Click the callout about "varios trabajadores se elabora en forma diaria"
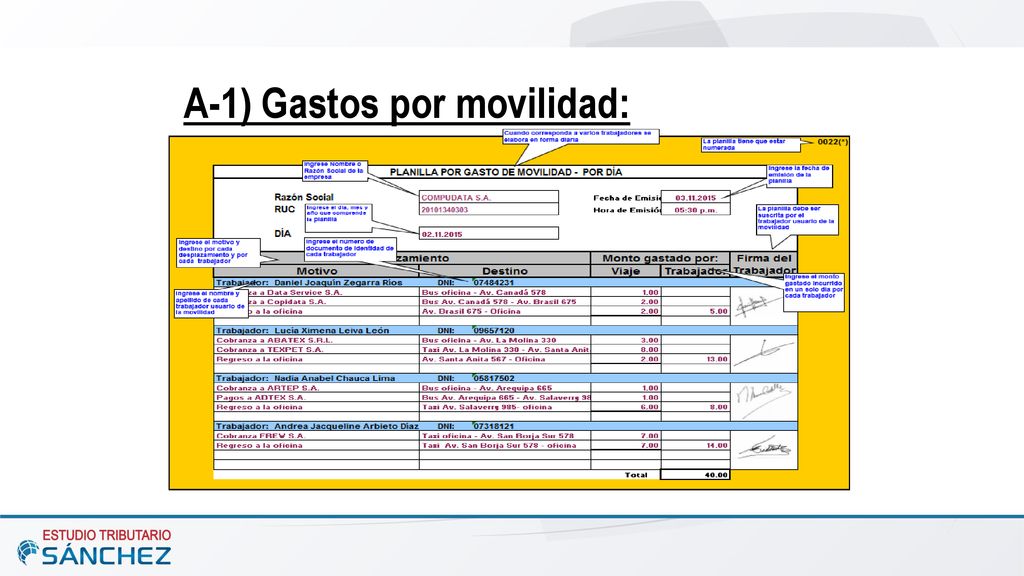This screenshot has width=1024, height=576. tap(581, 136)
